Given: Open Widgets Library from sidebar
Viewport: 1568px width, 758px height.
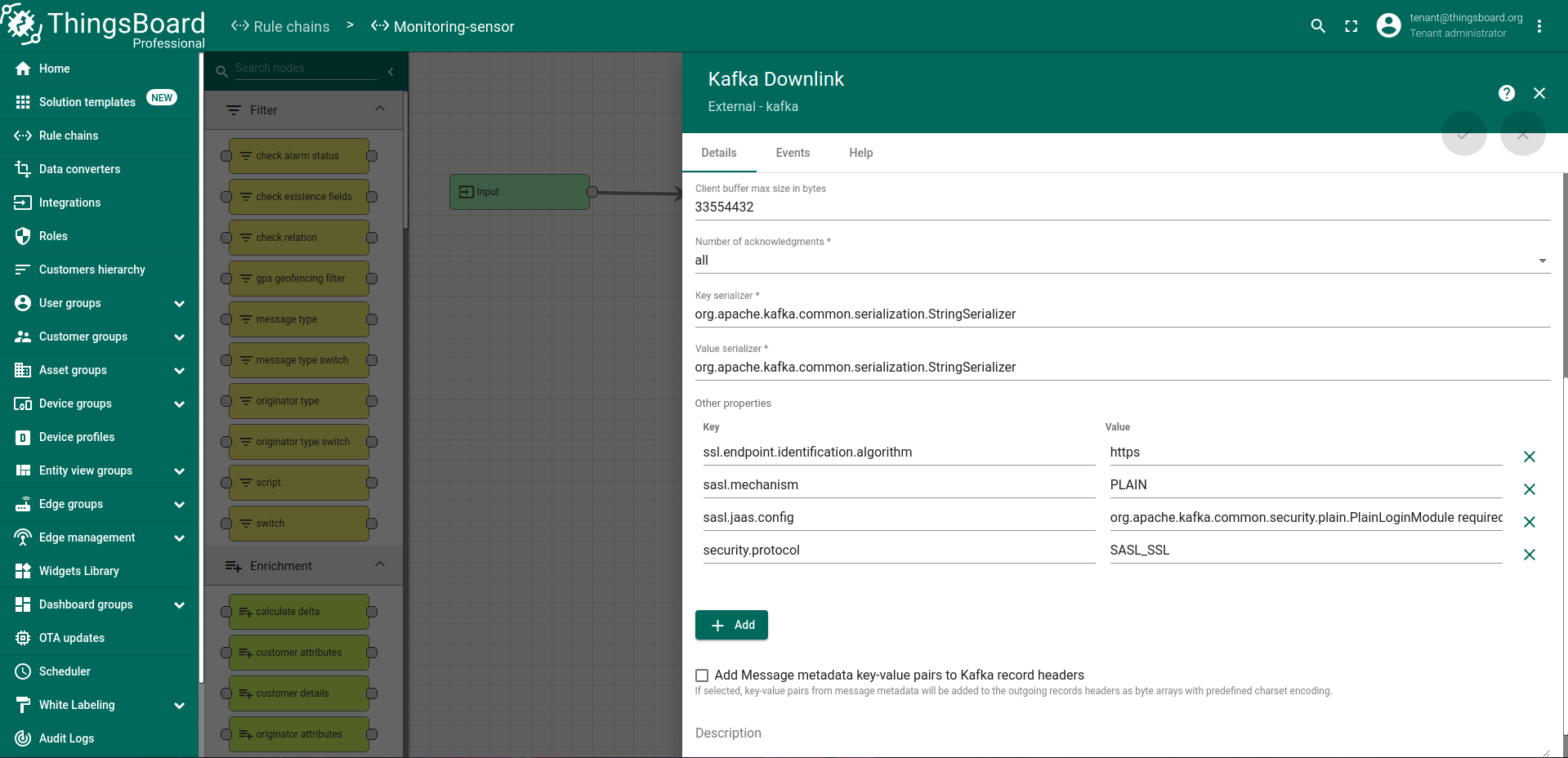Looking at the screenshot, I should pyautogui.click(x=79, y=571).
